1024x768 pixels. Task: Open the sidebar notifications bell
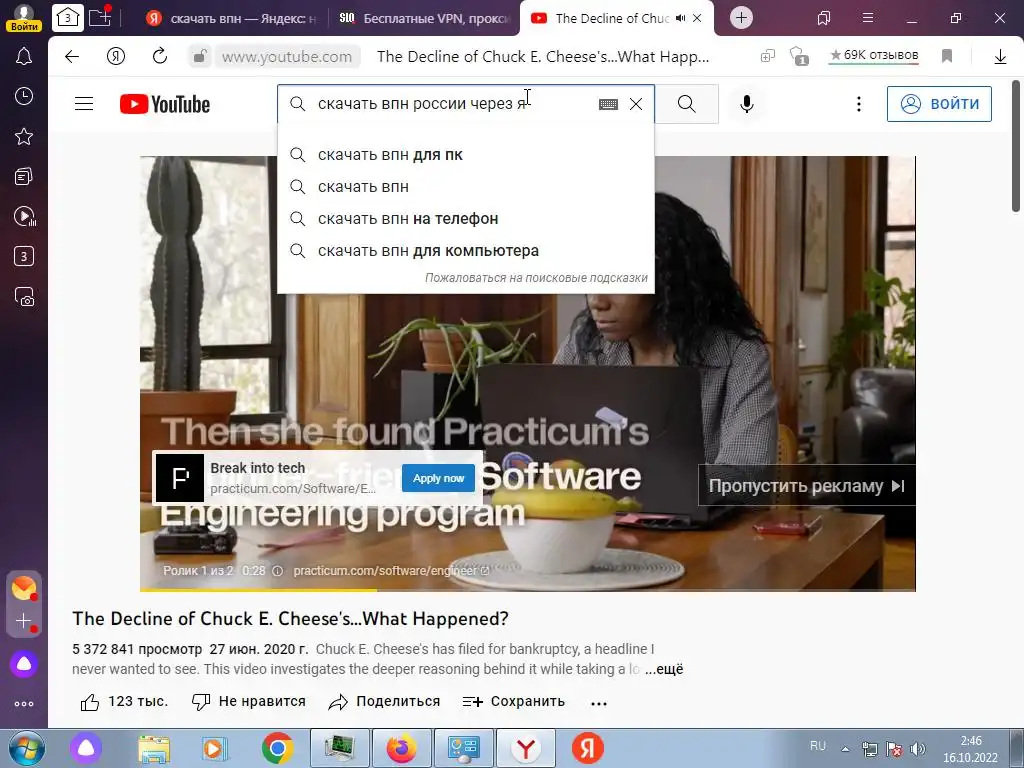tap(24, 57)
